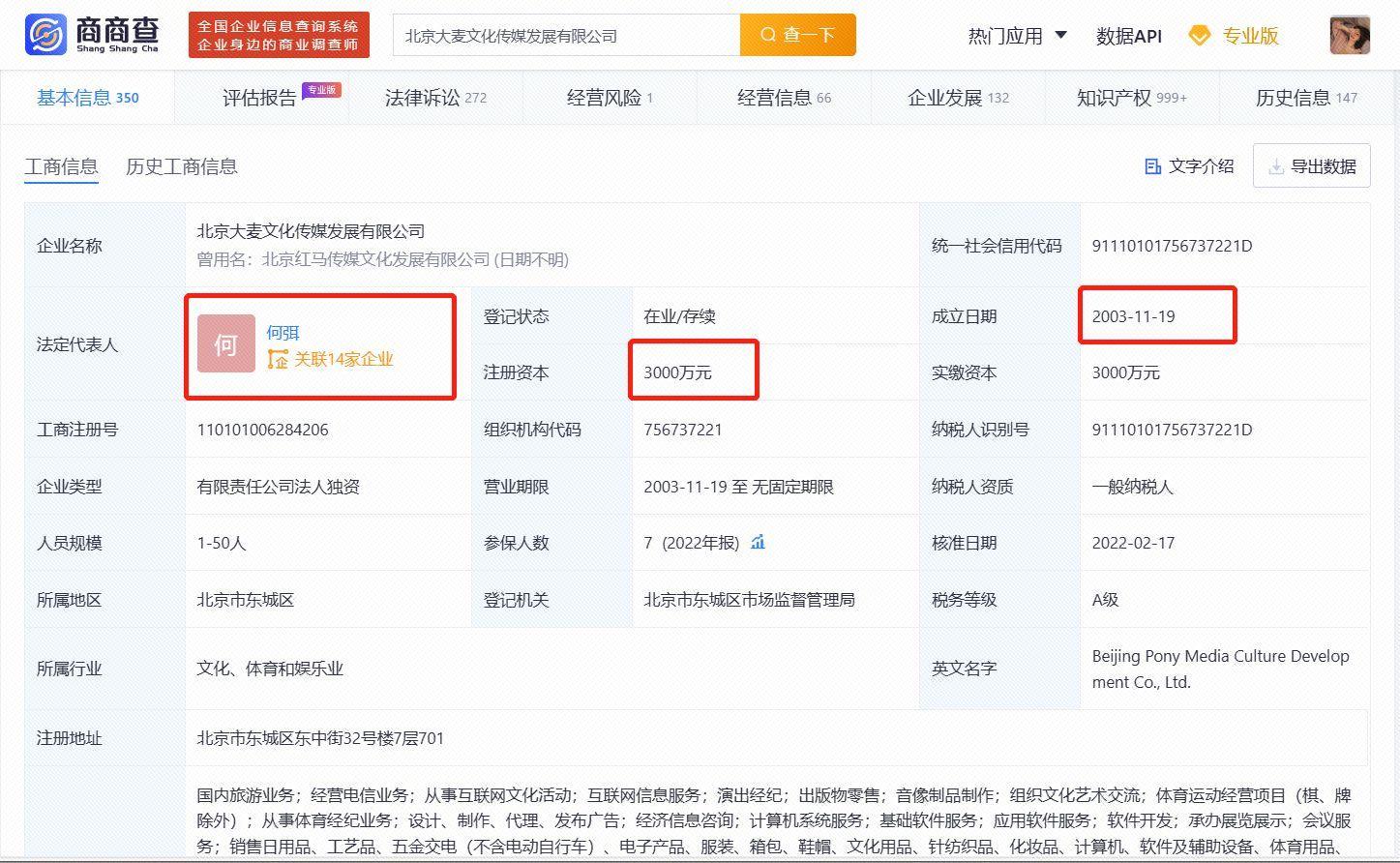Screen dimensions: 1400x863
Task: Select the 历史信息 147 tab
Action: 1306,97
